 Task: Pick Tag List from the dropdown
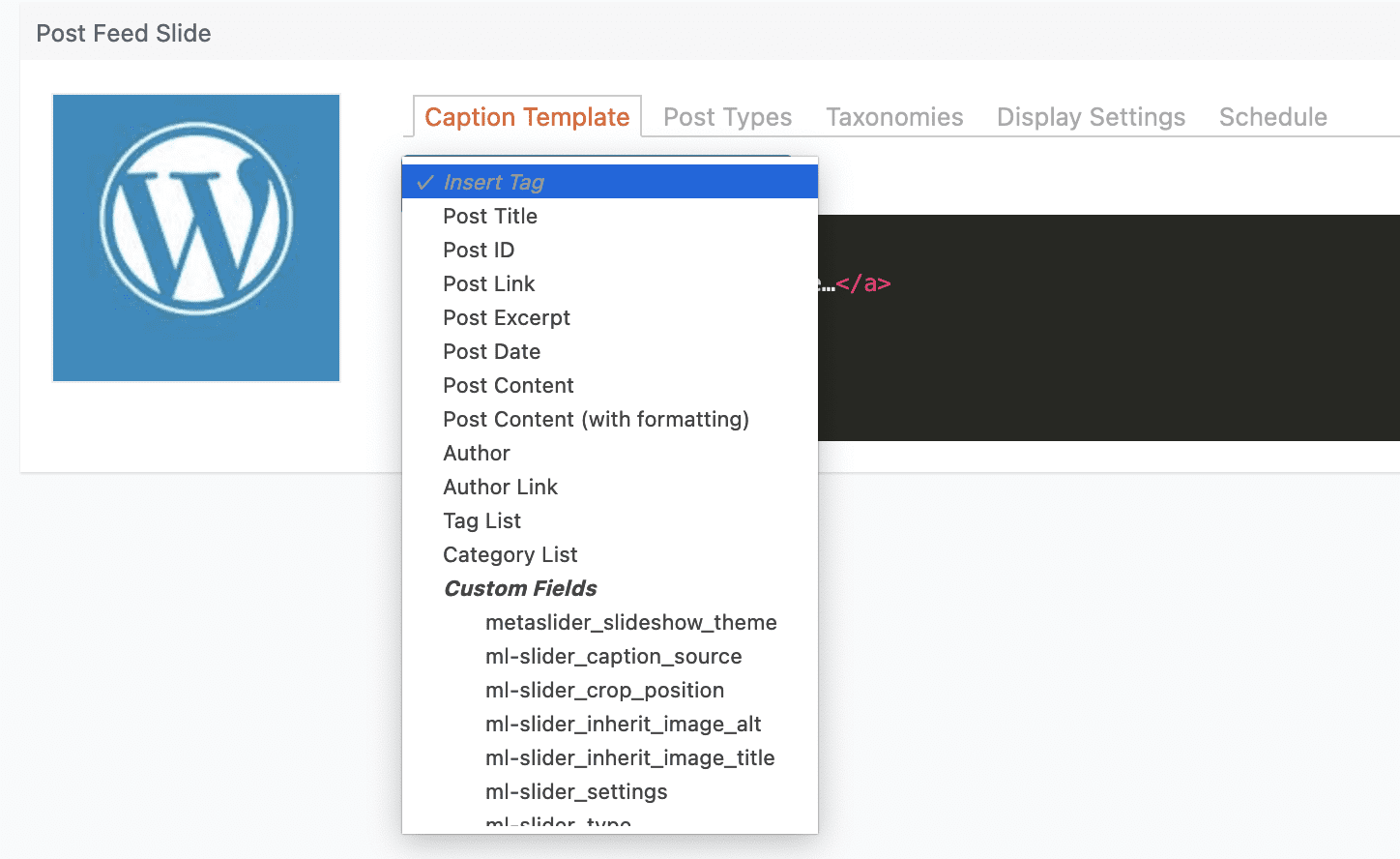click(482, 520)
